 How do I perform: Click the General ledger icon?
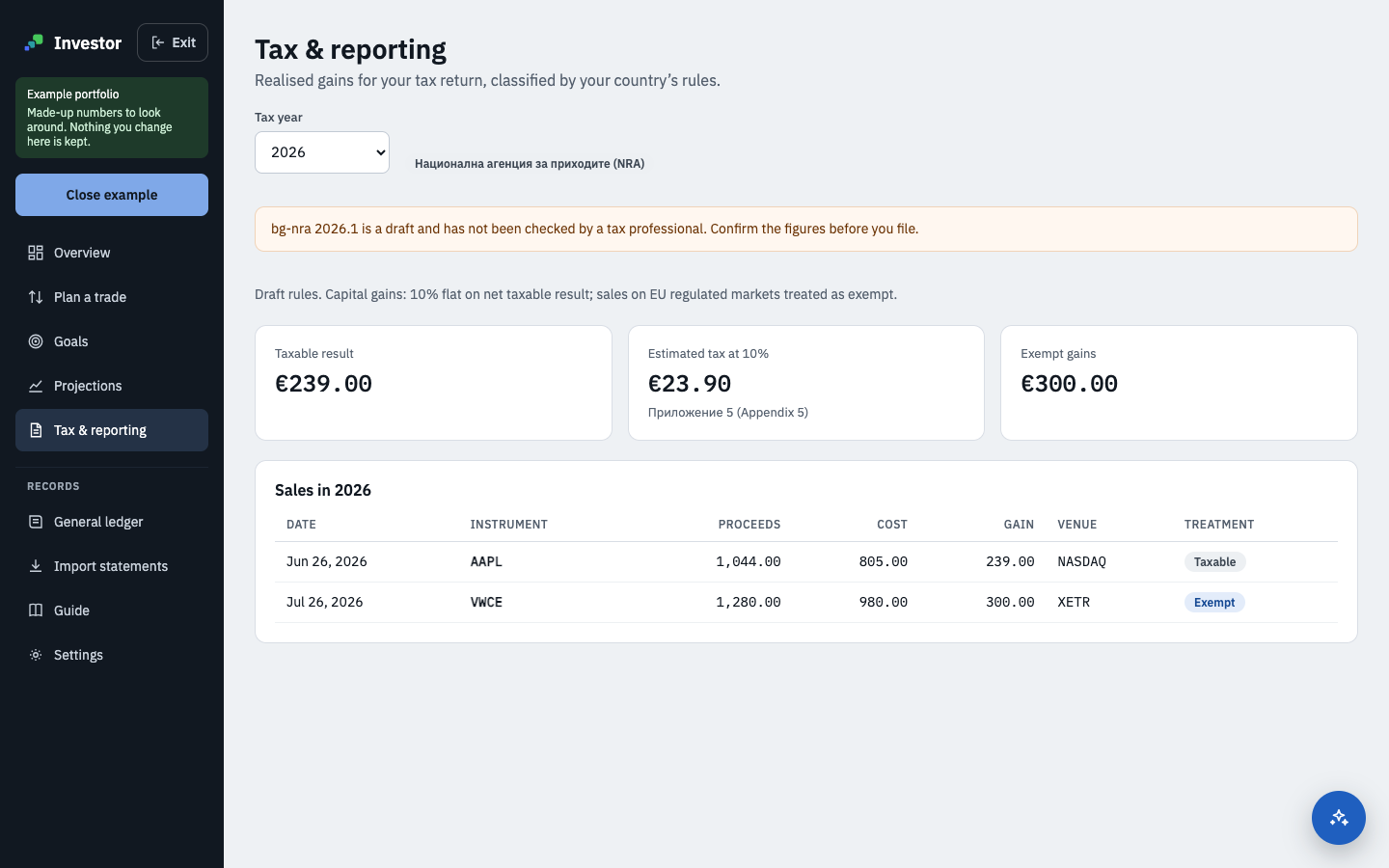(36, 522)
